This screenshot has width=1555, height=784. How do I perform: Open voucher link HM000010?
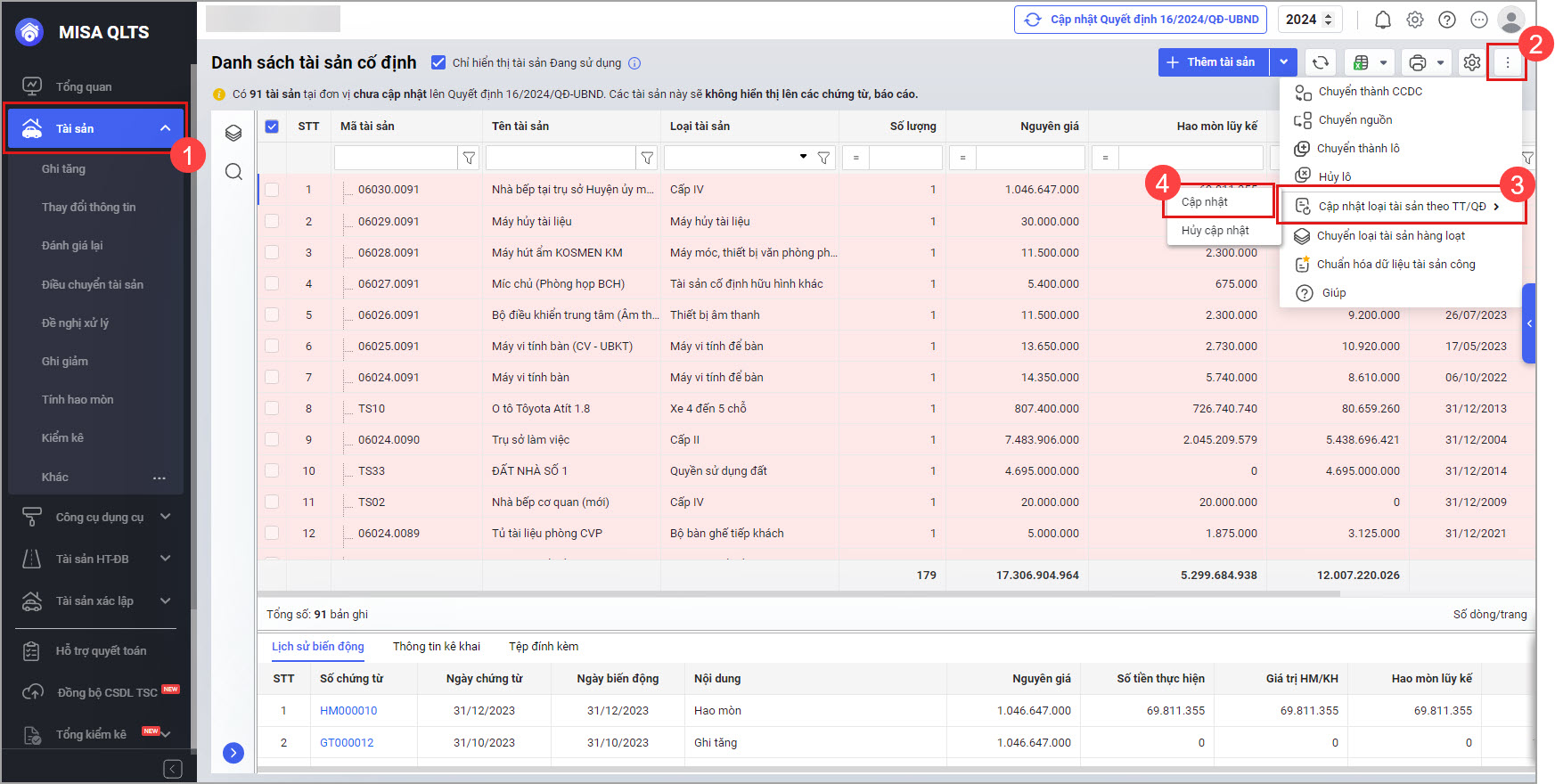(348, 710)
